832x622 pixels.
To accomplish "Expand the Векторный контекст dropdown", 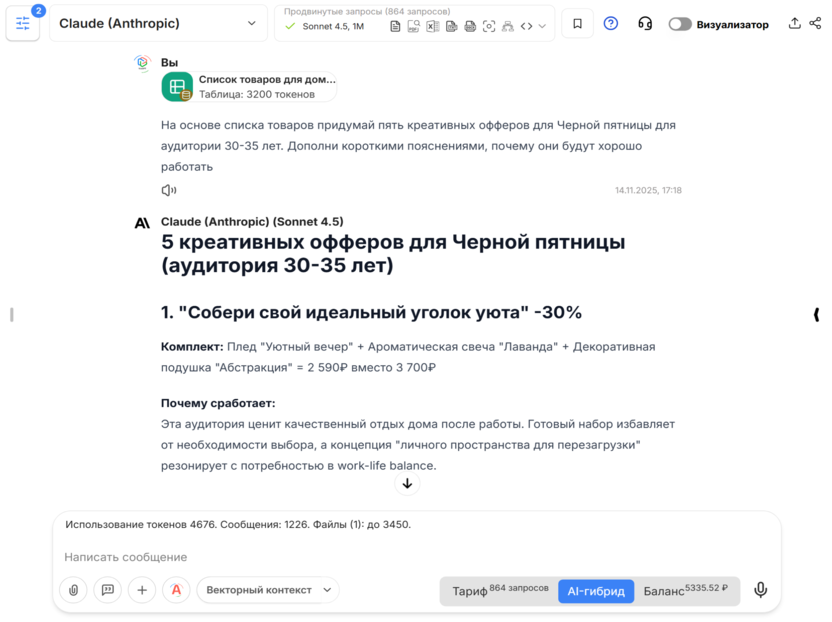I will point(268,590).
